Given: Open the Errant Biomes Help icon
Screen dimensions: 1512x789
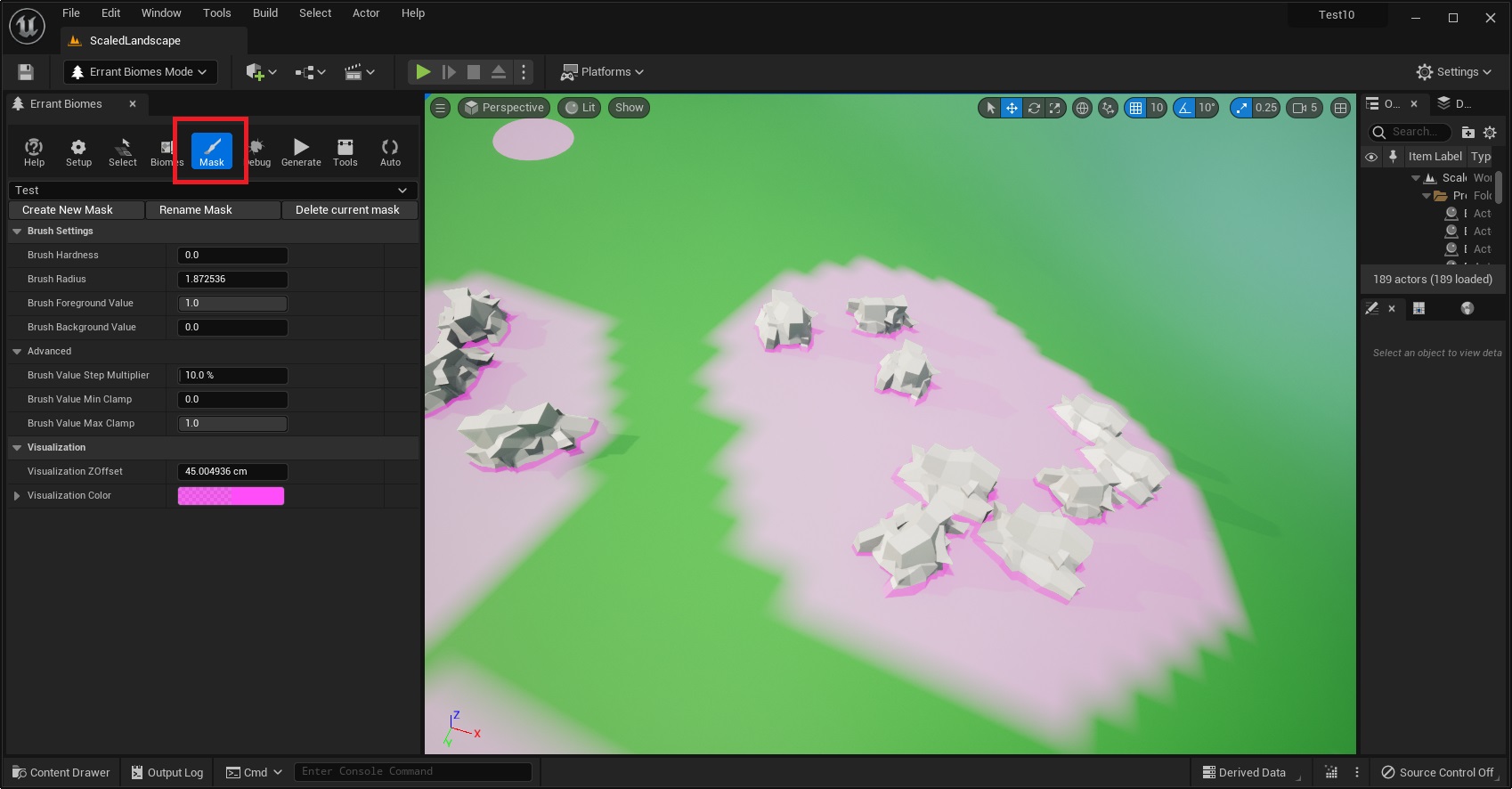Looking at the screenshot, I should click(x=34, y=151).
